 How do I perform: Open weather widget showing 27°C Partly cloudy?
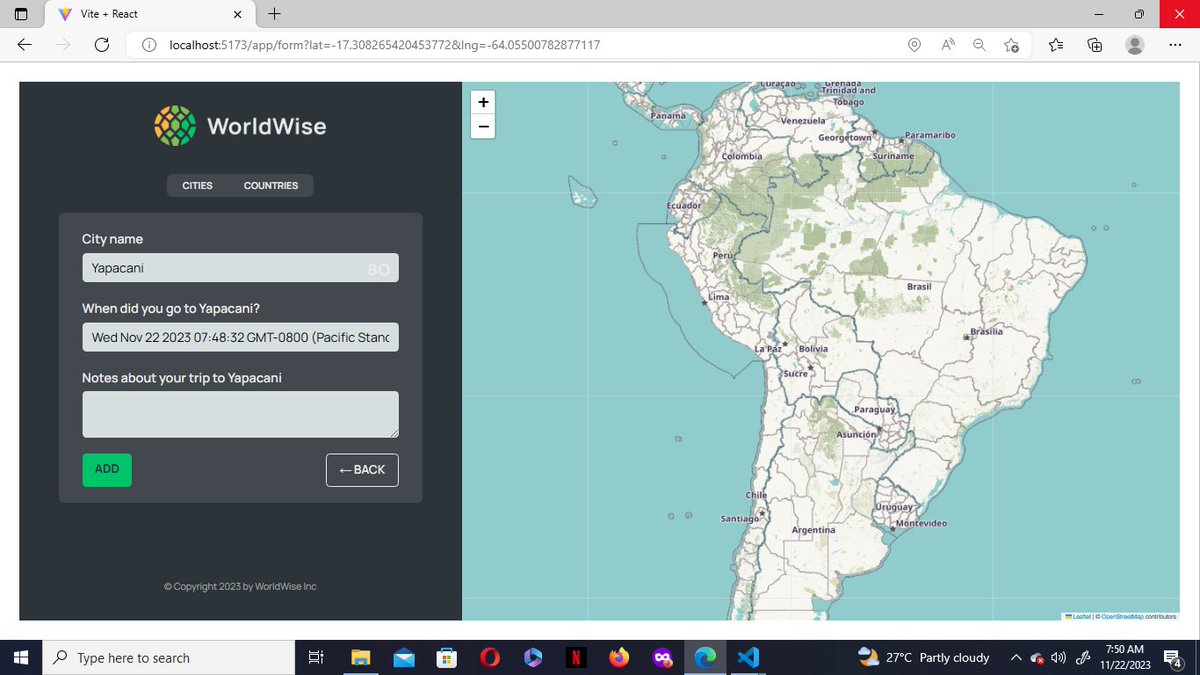point(924,657)
